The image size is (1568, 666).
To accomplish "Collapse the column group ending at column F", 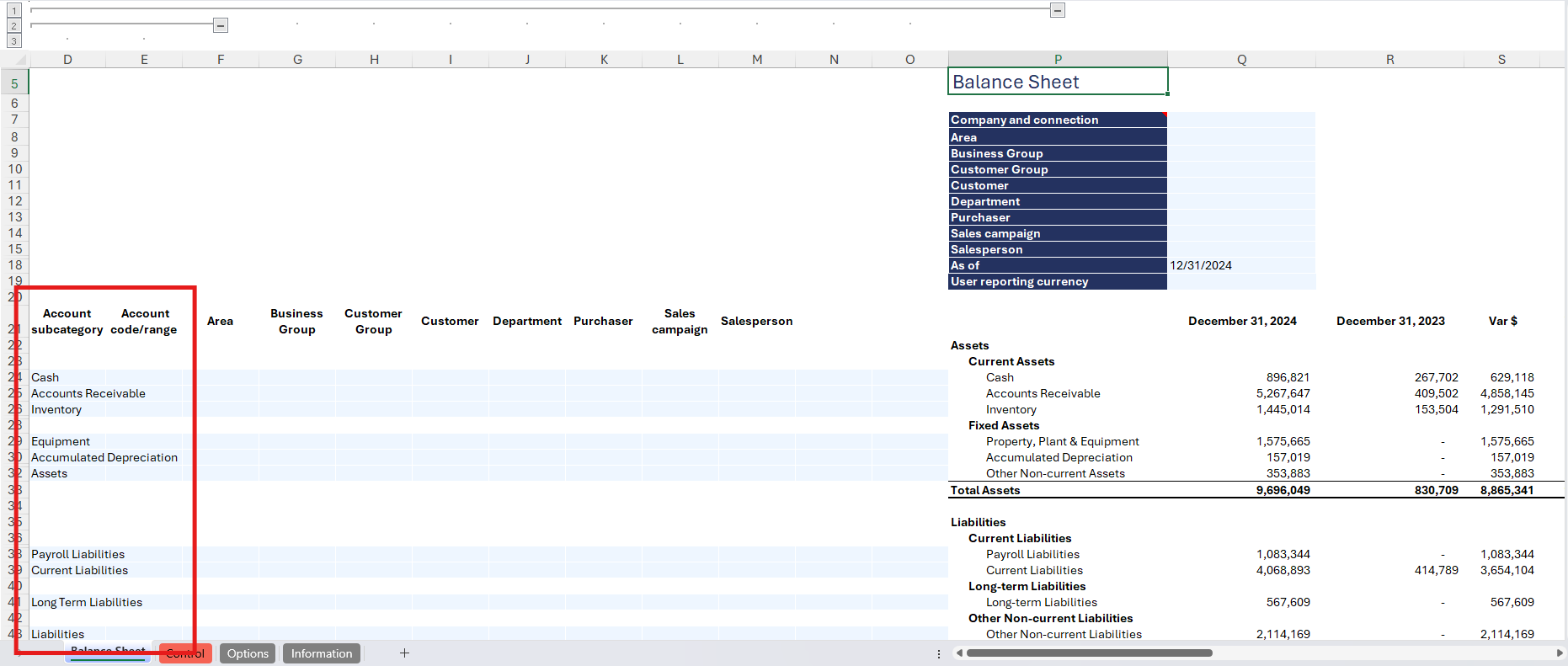I will 220,25.
